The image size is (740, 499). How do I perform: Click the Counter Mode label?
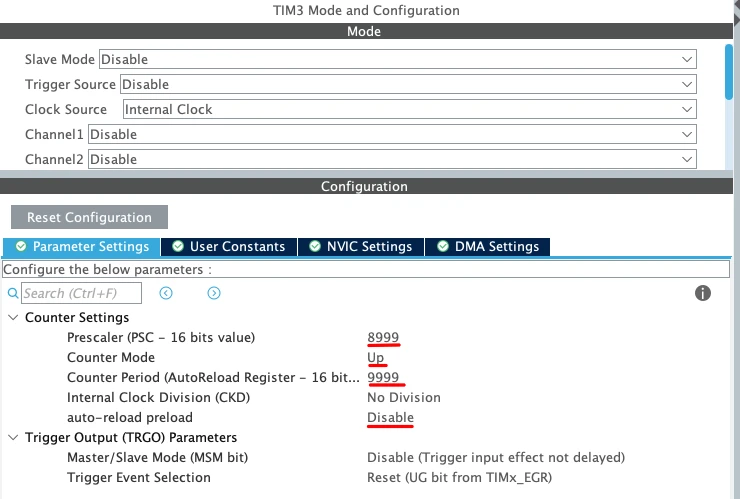[111, 357]
